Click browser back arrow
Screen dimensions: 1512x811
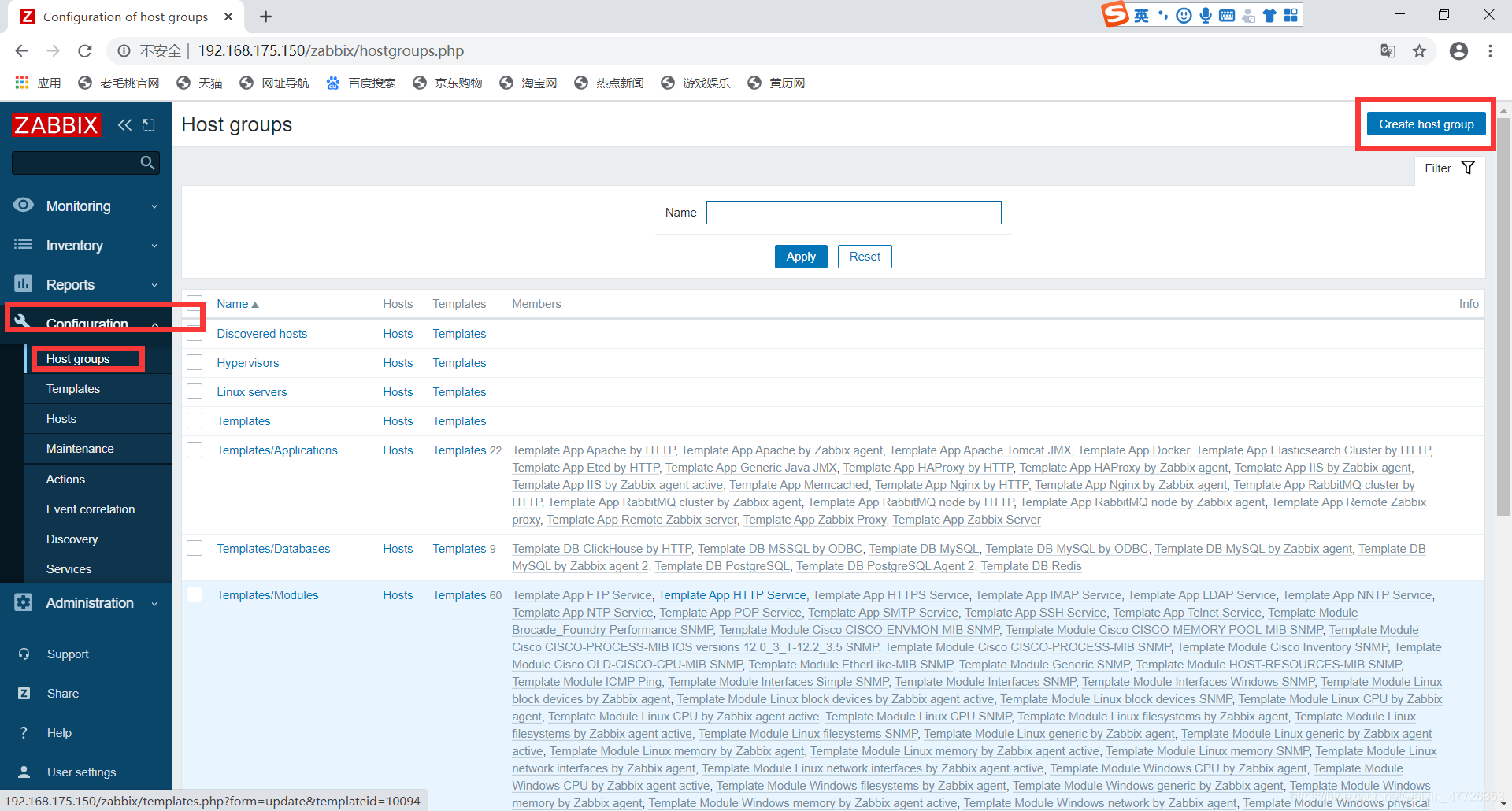21,50
